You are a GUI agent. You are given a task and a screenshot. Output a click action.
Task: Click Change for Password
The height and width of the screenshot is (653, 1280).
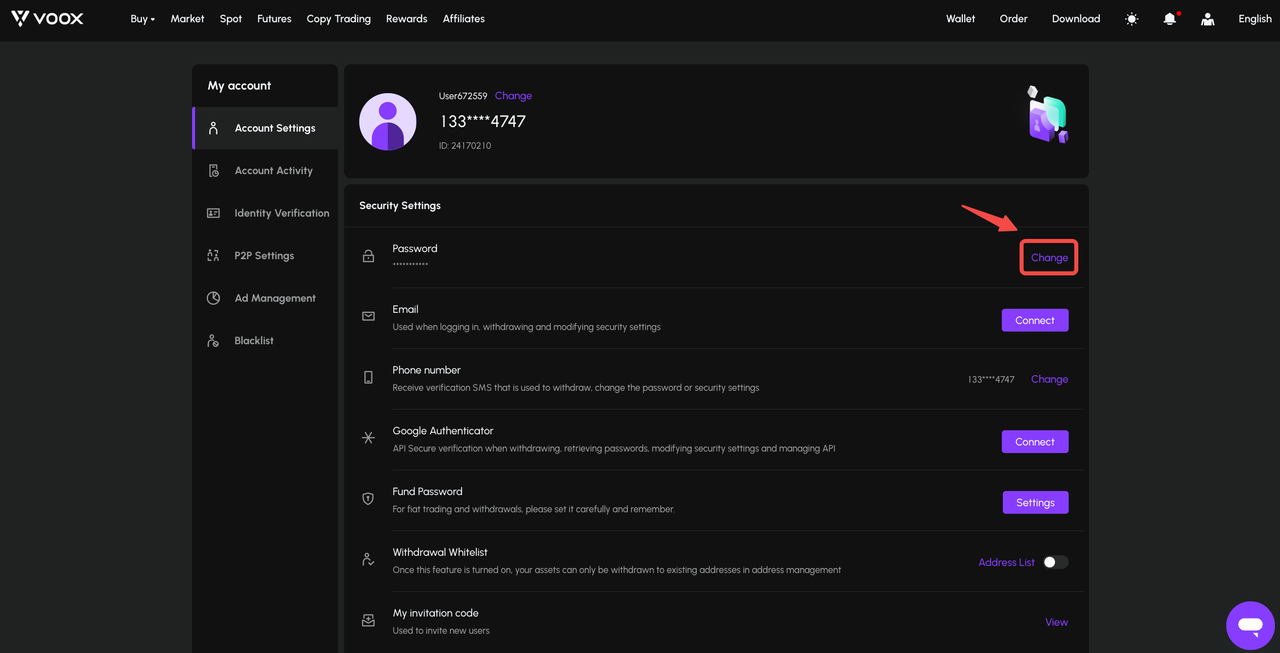1049,258
